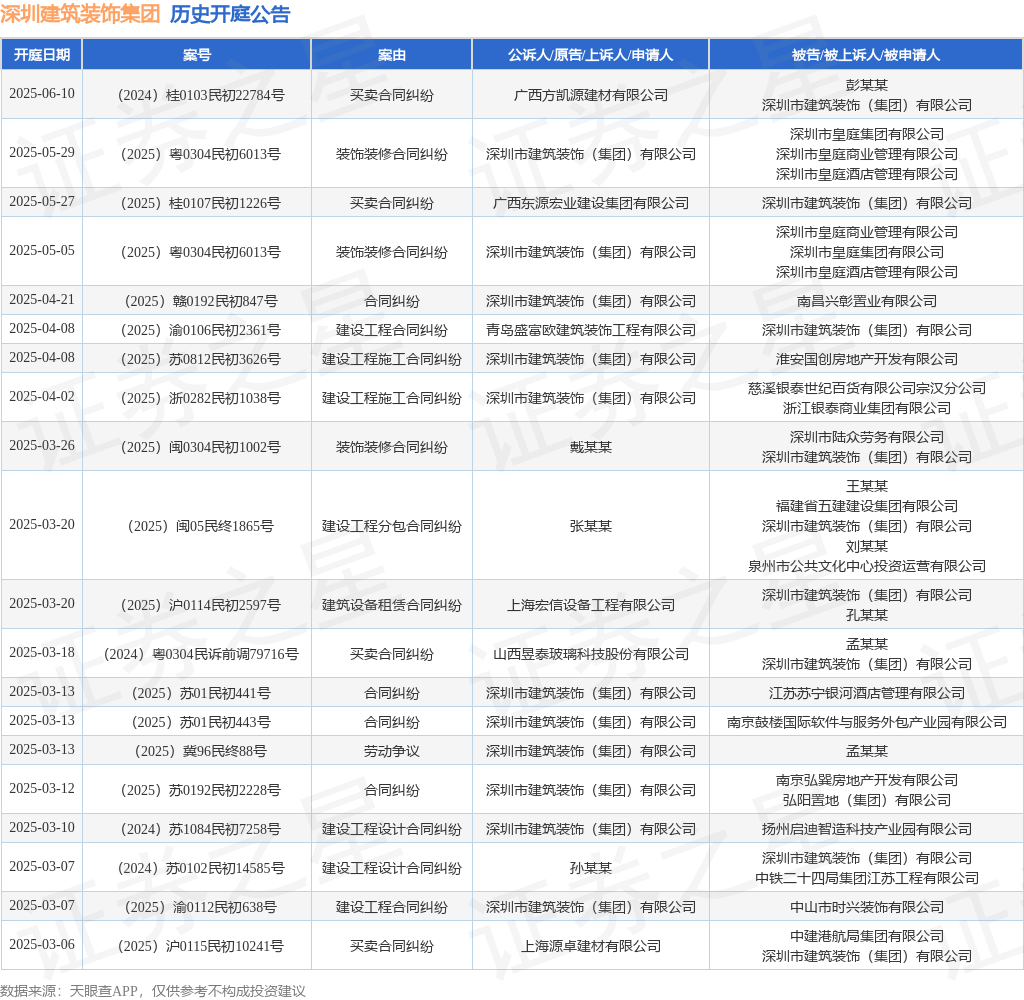This screenshot has height=1000, width=1024.
Task: Click defendant 扬州启迪智造科技产业园有限公司
Action: click(867, 830)
